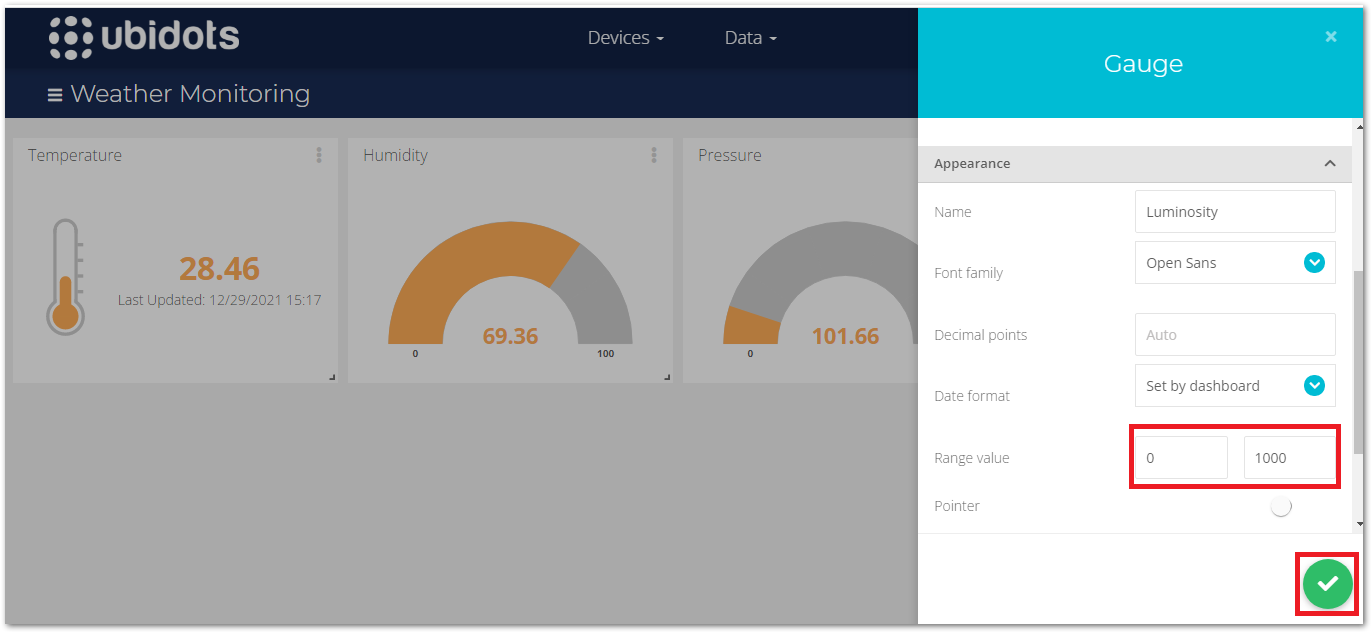
Task: Click the Gauge panel vertical scrollbar
Action: 1358,360
